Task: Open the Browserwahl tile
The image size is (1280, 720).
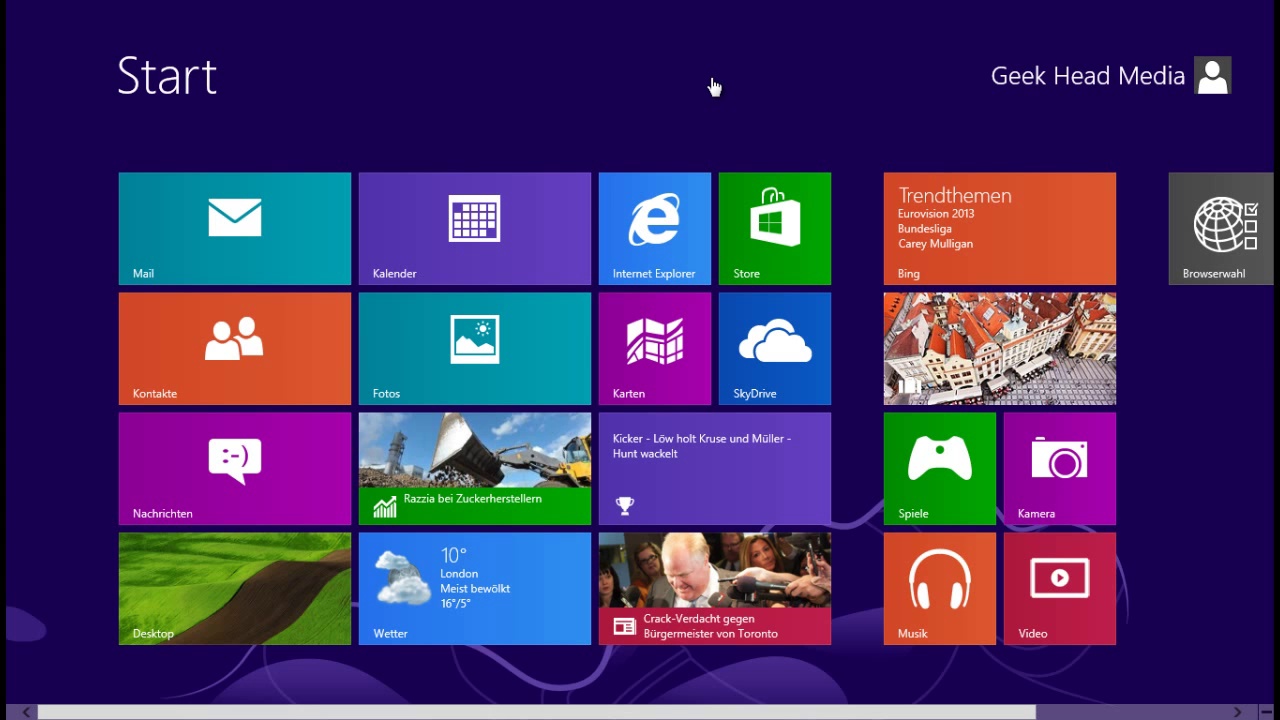Action: 1221,229
